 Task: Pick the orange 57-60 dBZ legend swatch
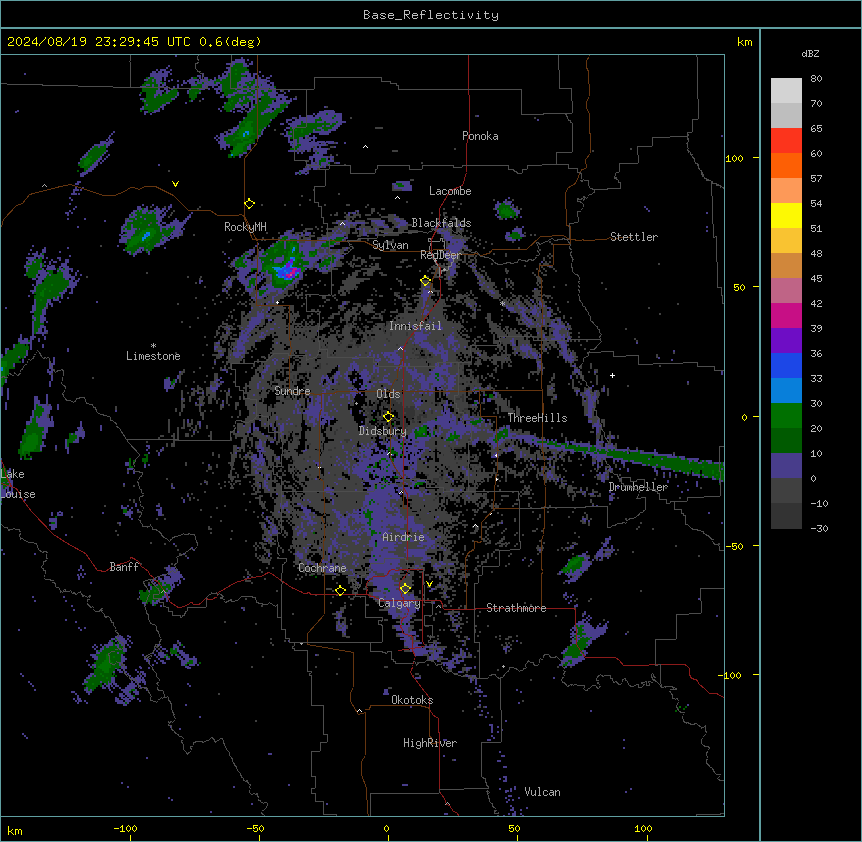tap(786, 165)
